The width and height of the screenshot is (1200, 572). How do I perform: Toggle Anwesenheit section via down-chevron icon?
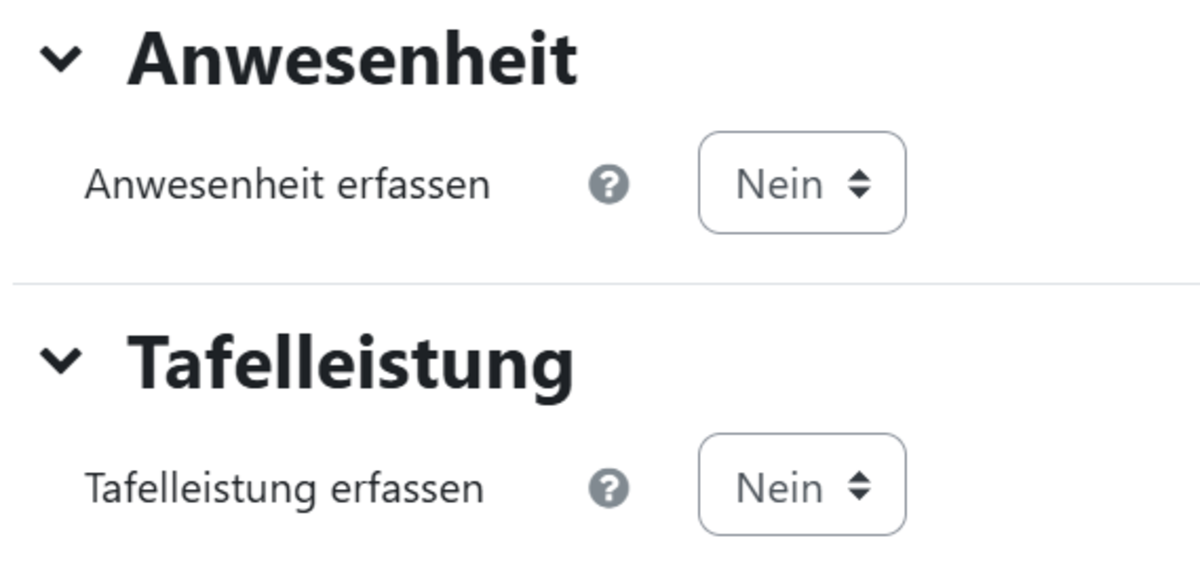[x=61, y=60]
